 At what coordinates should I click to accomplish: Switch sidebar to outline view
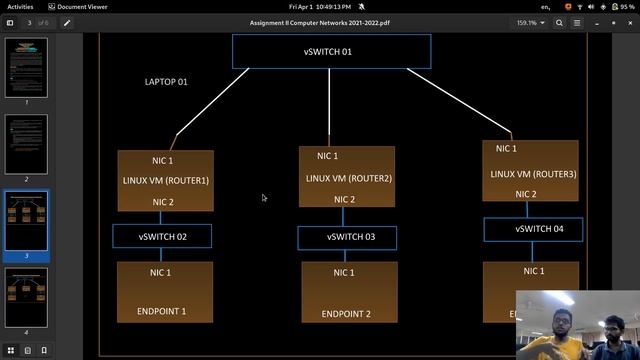pyautogui.click(x=28, y=351)
